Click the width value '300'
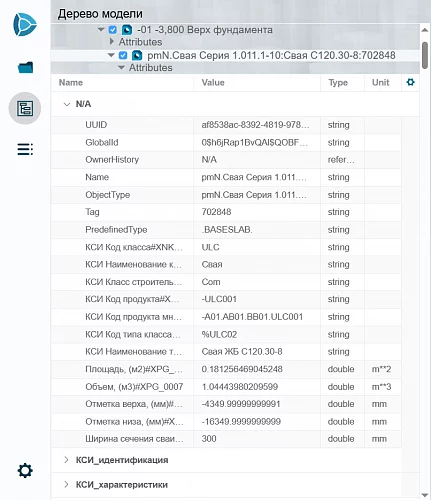The width and height of the screenshot is (431, 500). click(x=209, y=439)
